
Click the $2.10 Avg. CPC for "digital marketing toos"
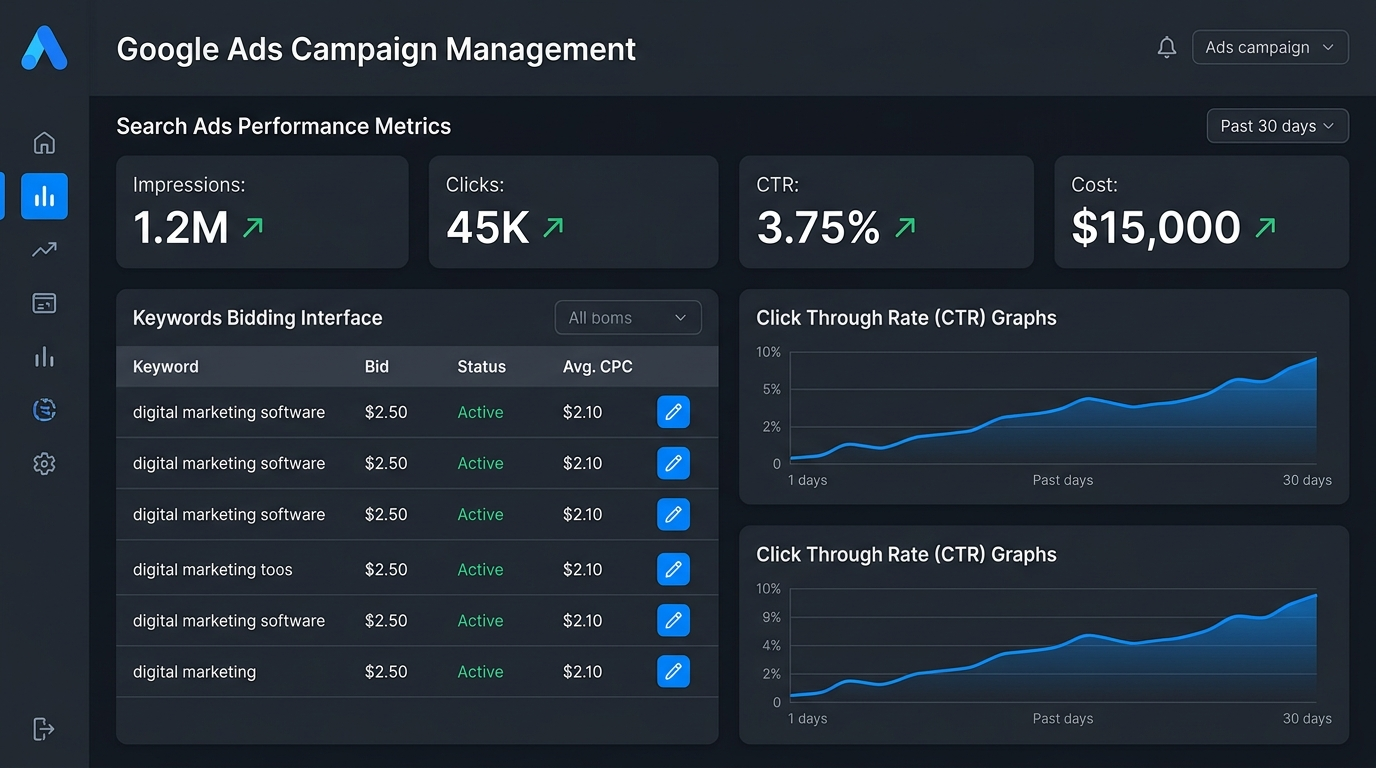[582, 570]
